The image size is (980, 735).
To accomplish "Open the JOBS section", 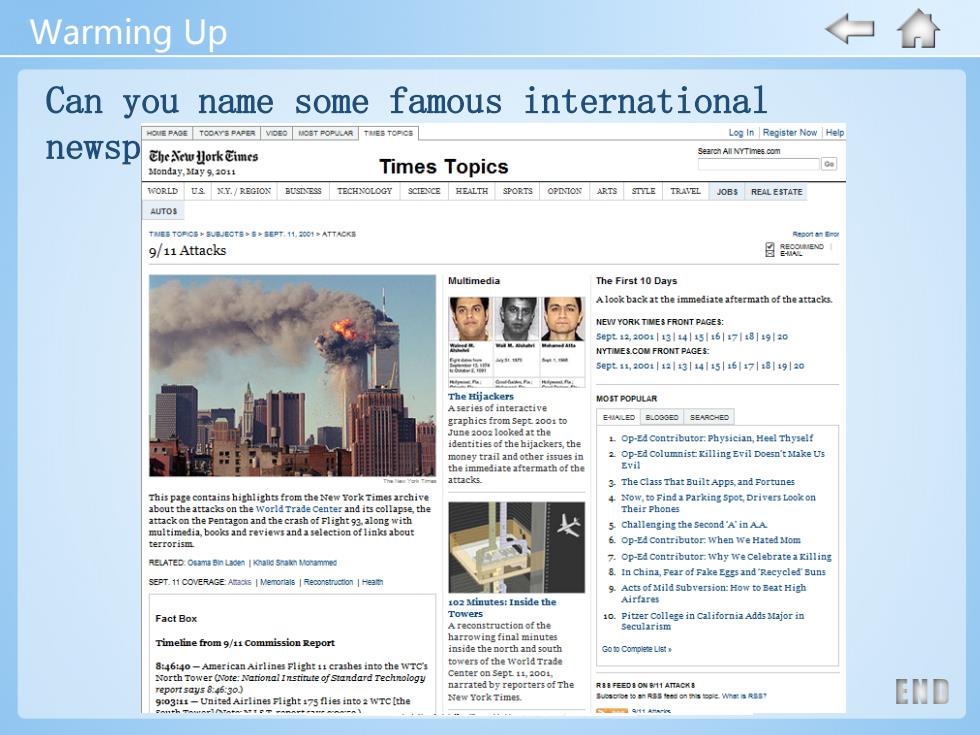I will 727,192.
